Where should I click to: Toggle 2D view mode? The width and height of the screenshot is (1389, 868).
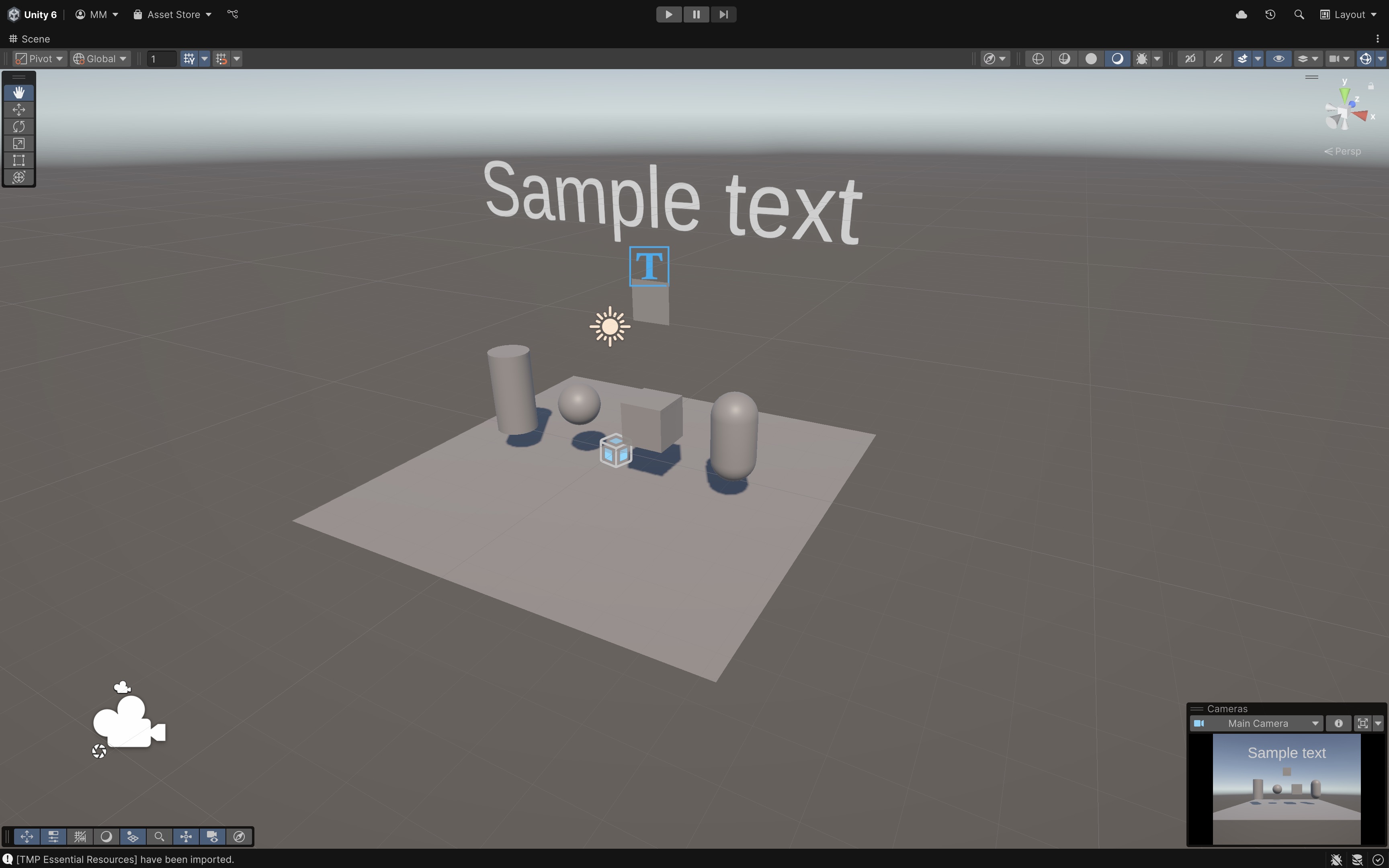(x=1190, y=59)
